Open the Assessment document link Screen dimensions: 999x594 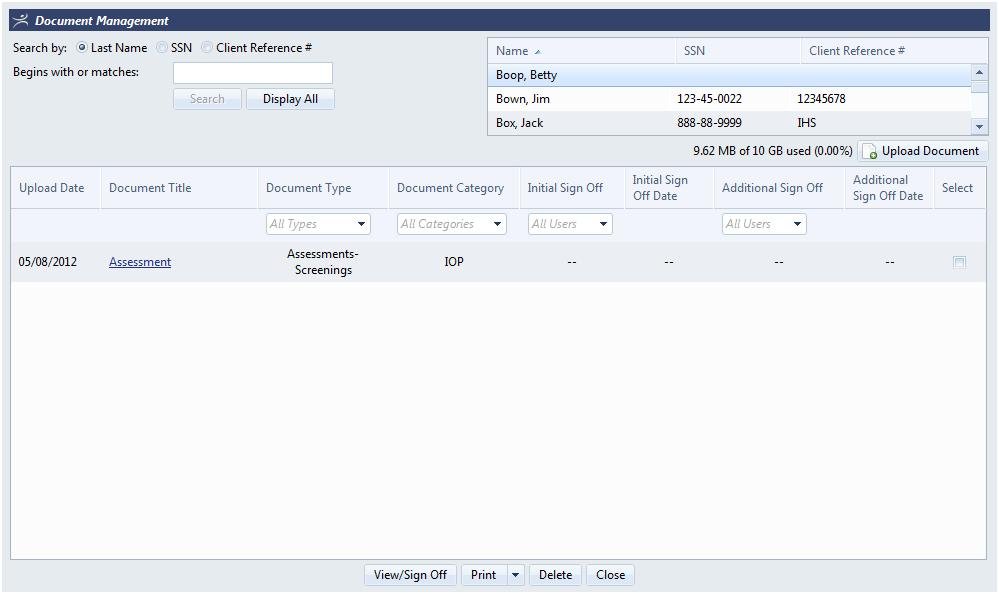click(x=140, y=262)
